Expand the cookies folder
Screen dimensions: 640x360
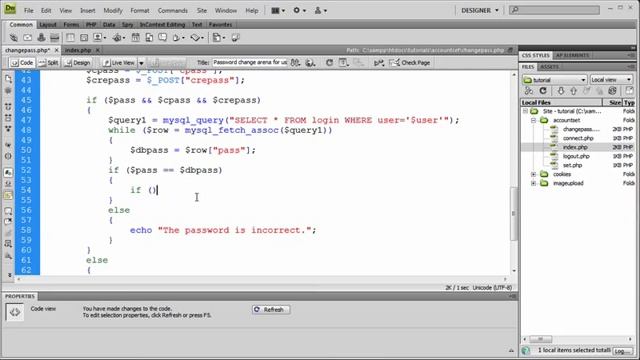533,174
